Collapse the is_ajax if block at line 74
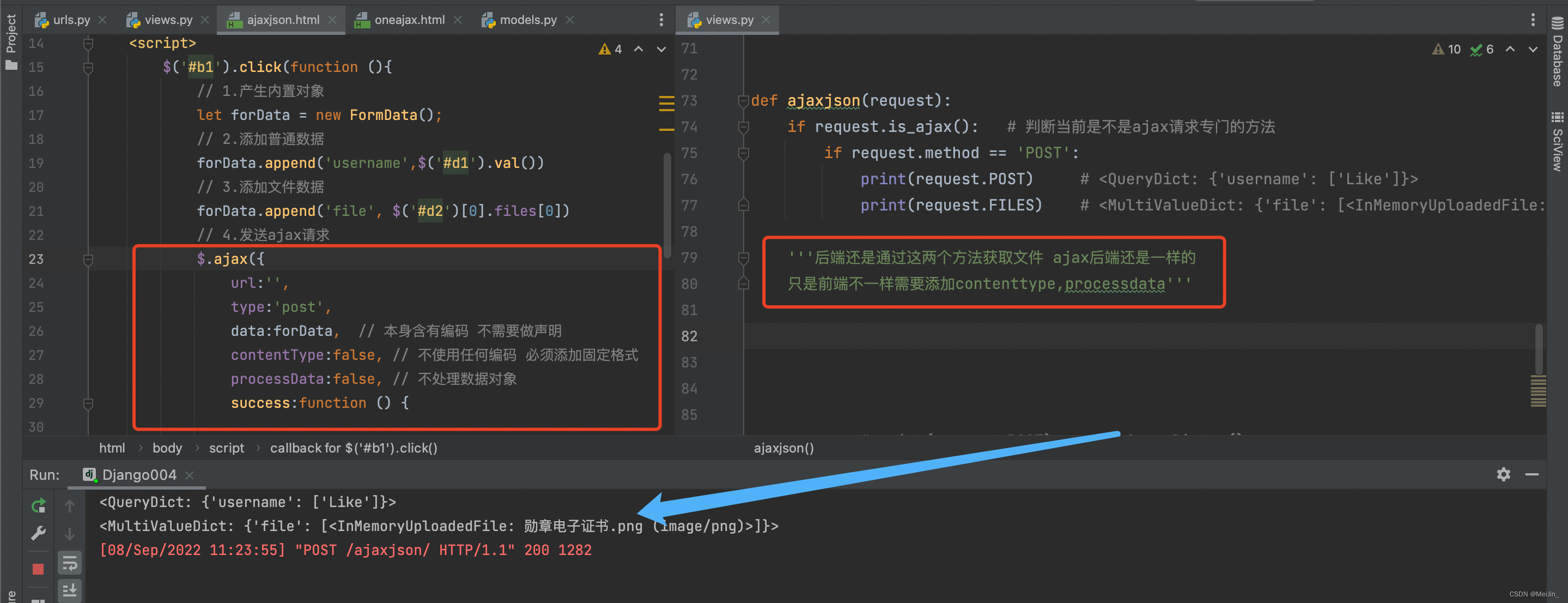 (x=743, y=127)
